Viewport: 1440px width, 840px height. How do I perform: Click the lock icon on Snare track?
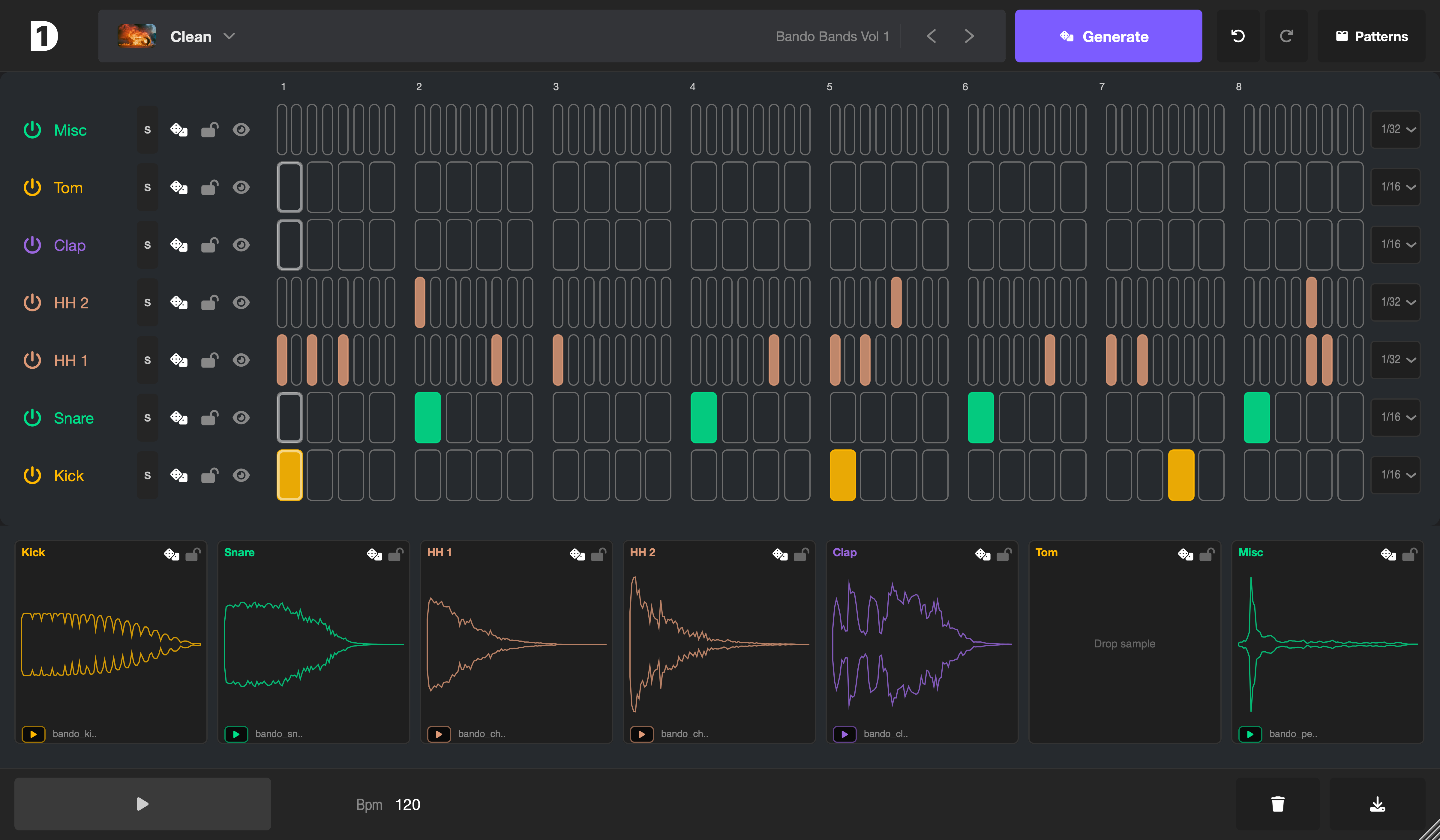[x=210, y=418]
